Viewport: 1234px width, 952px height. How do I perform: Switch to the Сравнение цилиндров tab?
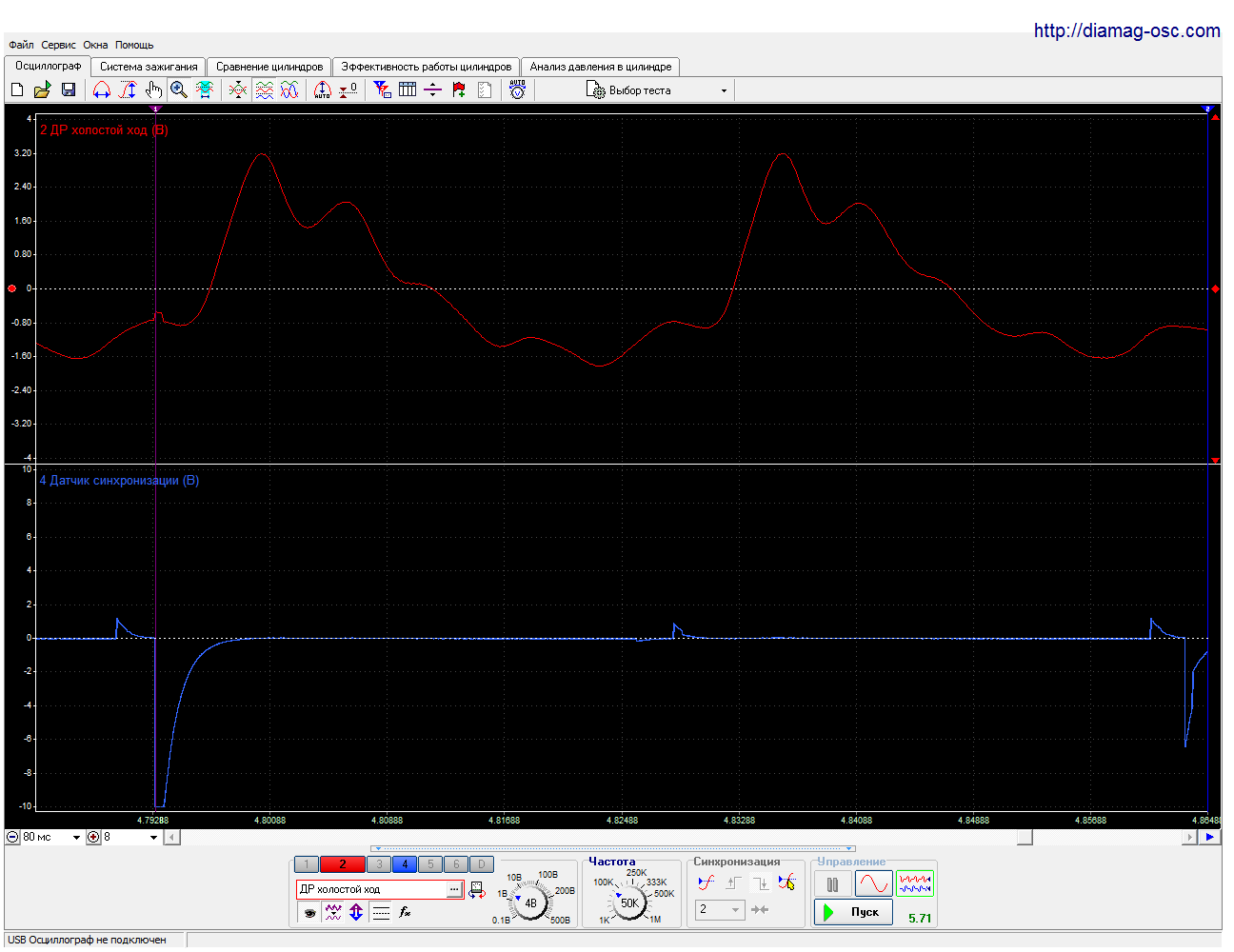(269, 67)
